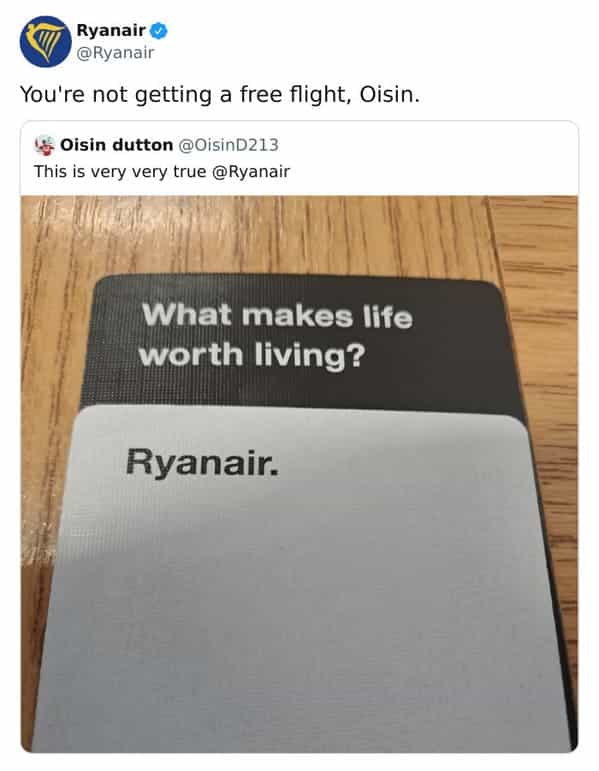Open Oisin dutton's small avatar

[44, 145]
